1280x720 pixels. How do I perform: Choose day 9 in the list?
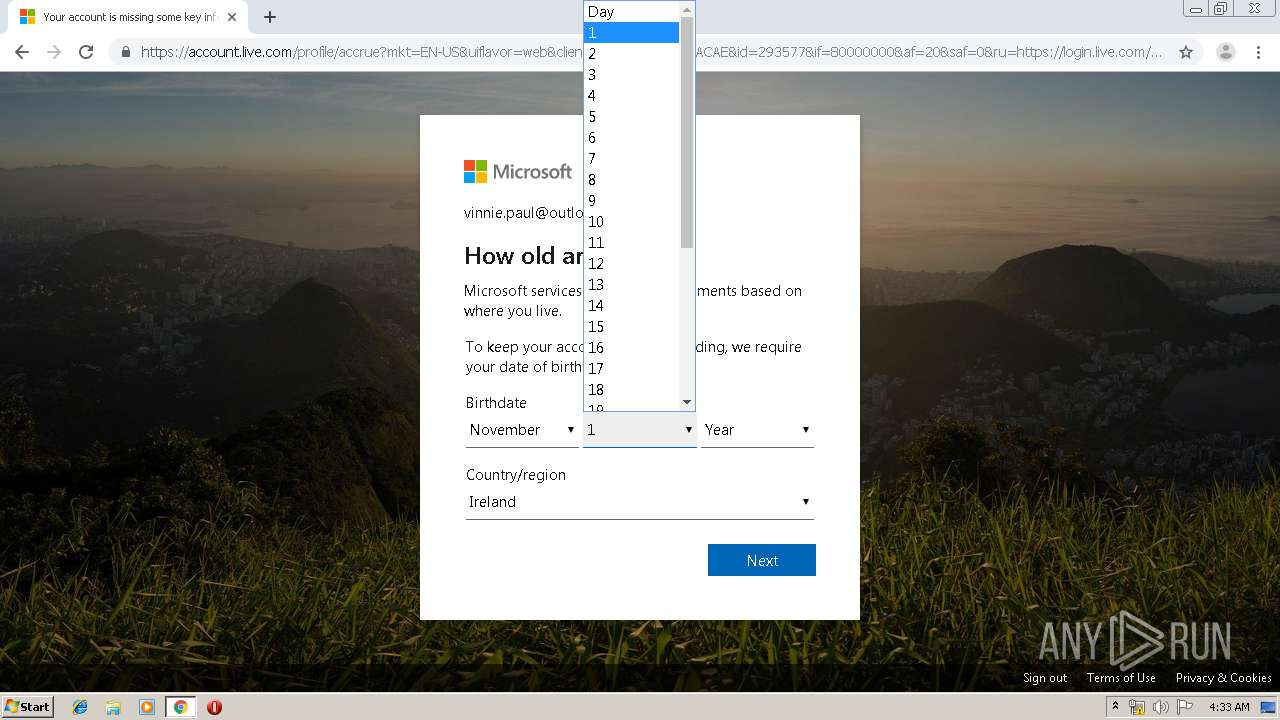[631, 201]
